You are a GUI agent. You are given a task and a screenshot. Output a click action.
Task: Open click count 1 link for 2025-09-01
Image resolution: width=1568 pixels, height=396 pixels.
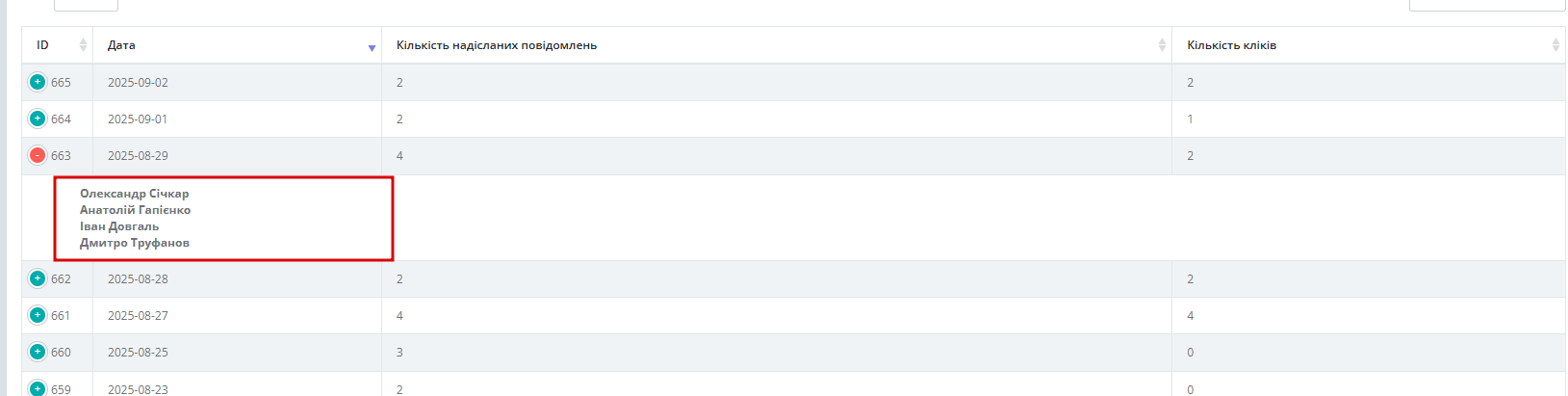(x=1190, y=119)
